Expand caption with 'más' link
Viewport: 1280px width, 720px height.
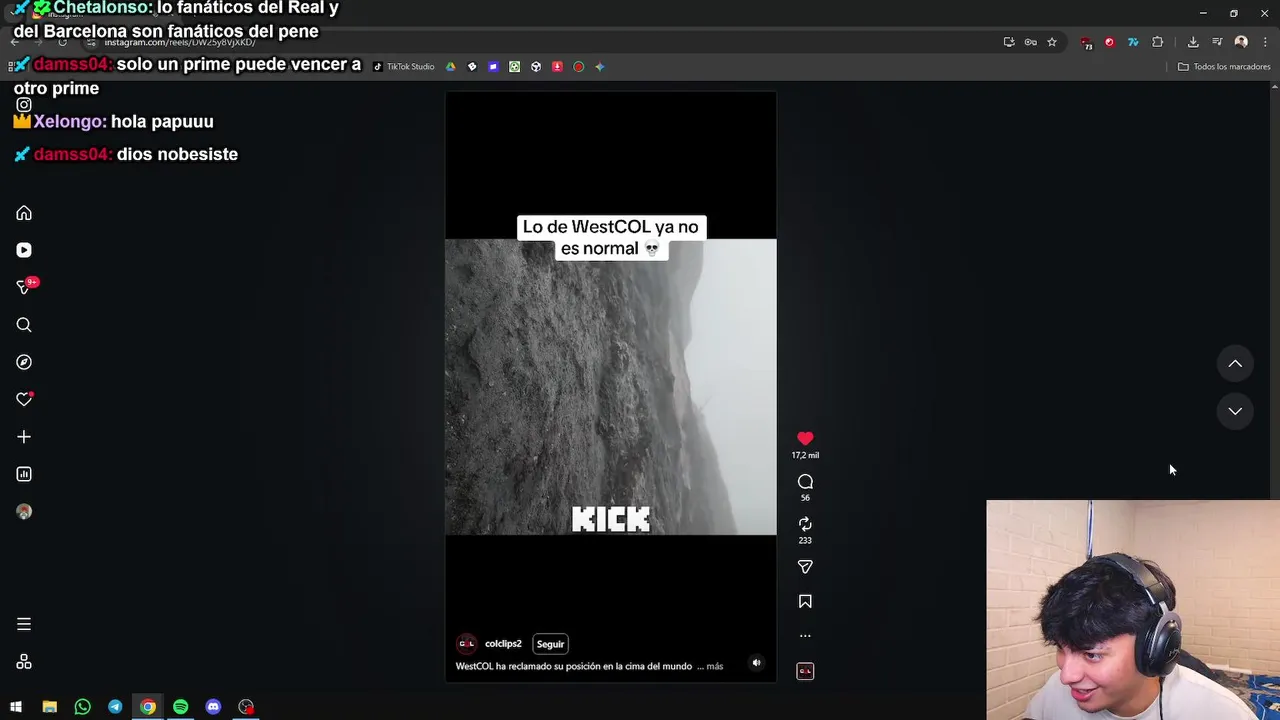pos(714,666)
